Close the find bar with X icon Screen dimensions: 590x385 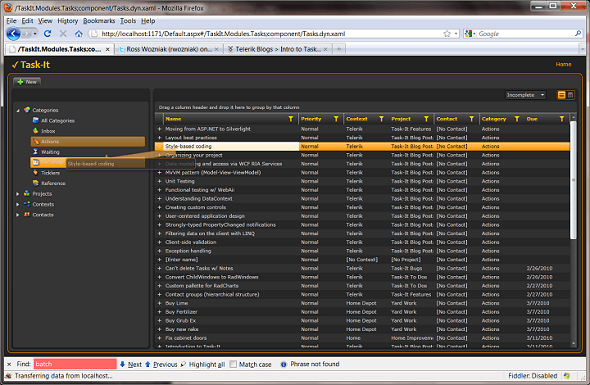point(9,364)
